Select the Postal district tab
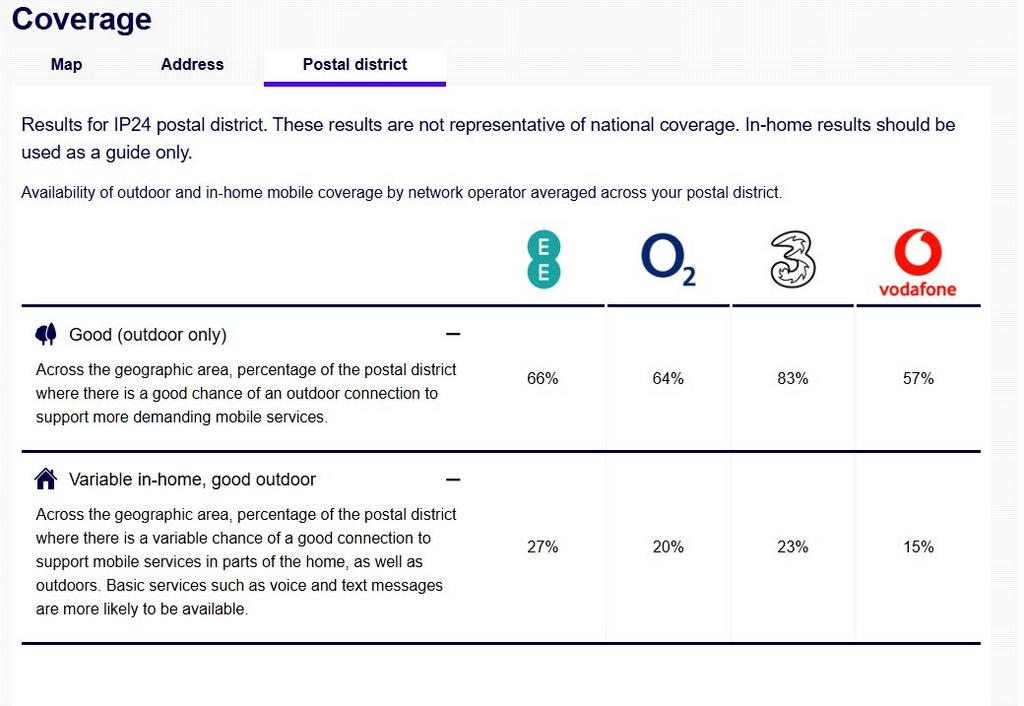Viewport: 1024px width, 706px height. [x=355, y=65]
